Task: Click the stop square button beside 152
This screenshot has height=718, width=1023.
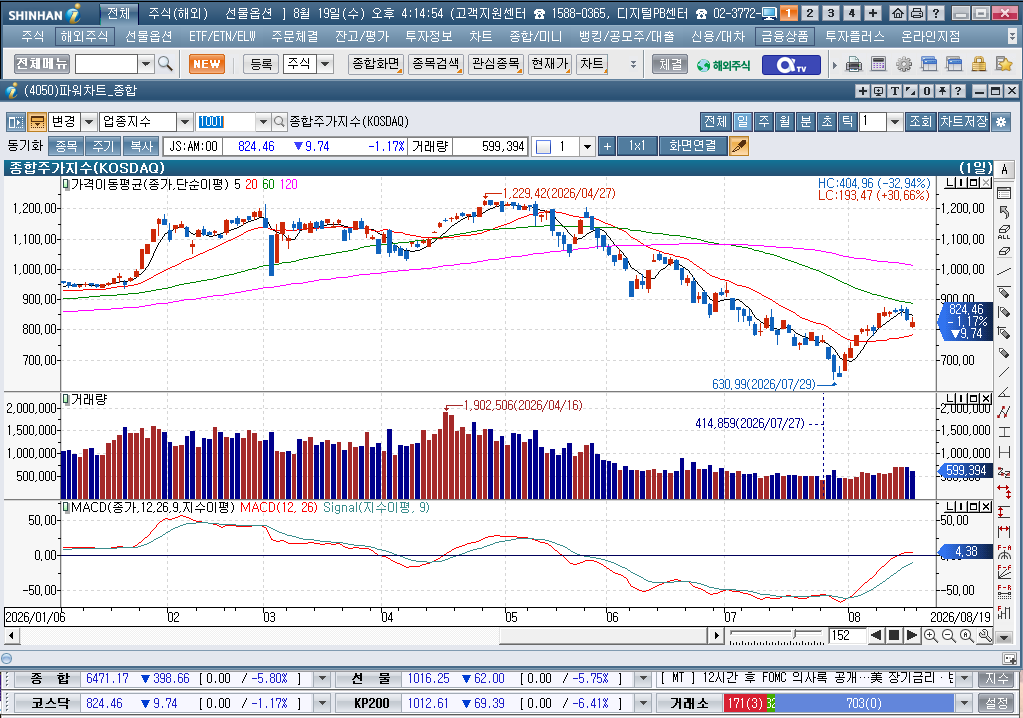Action: point(894,635)
